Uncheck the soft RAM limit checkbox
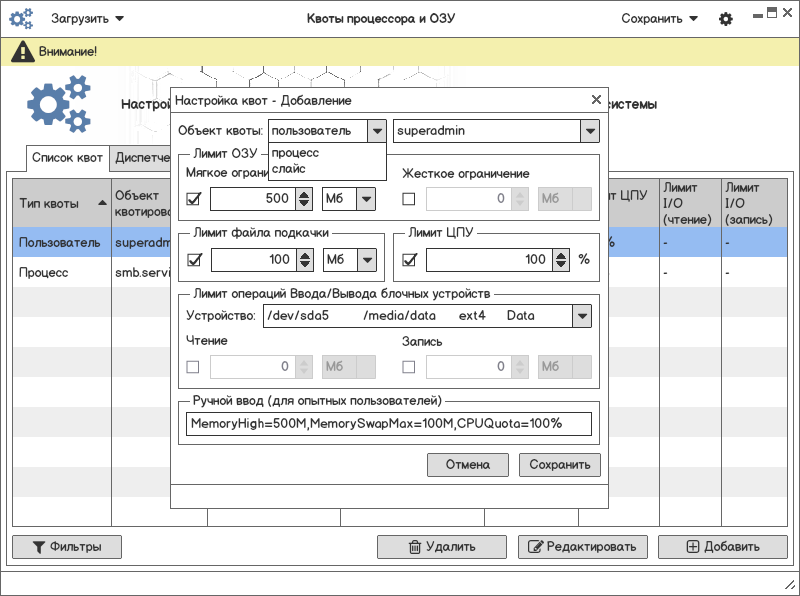 194,199
